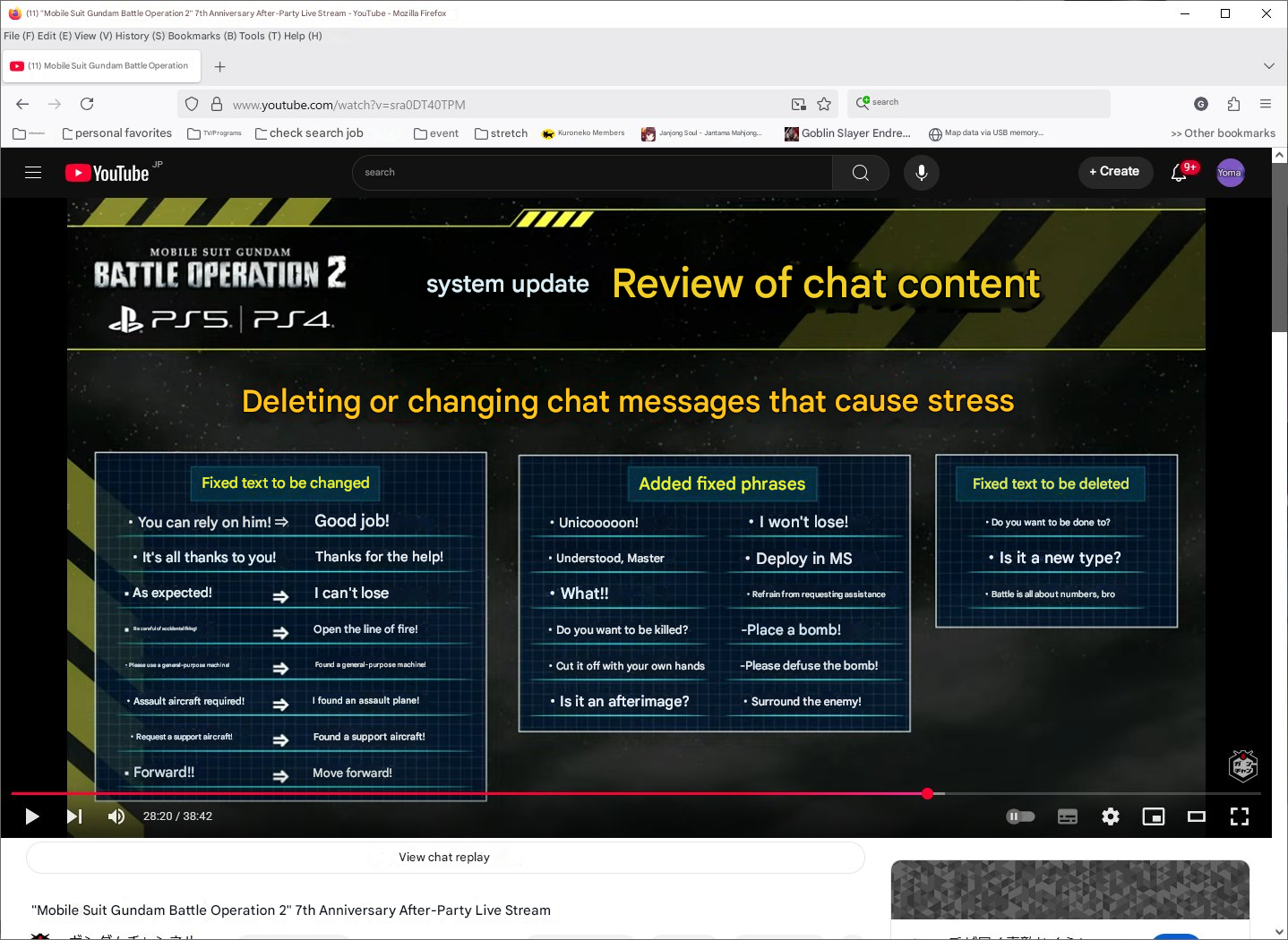Open the History menu
Viewport: 1288px width, 940px height.
141,36
